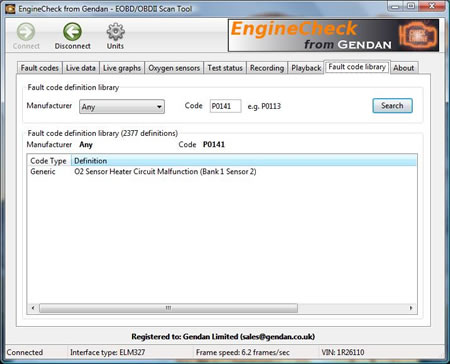Click the Code input field containing P0141

coord(225,106)
